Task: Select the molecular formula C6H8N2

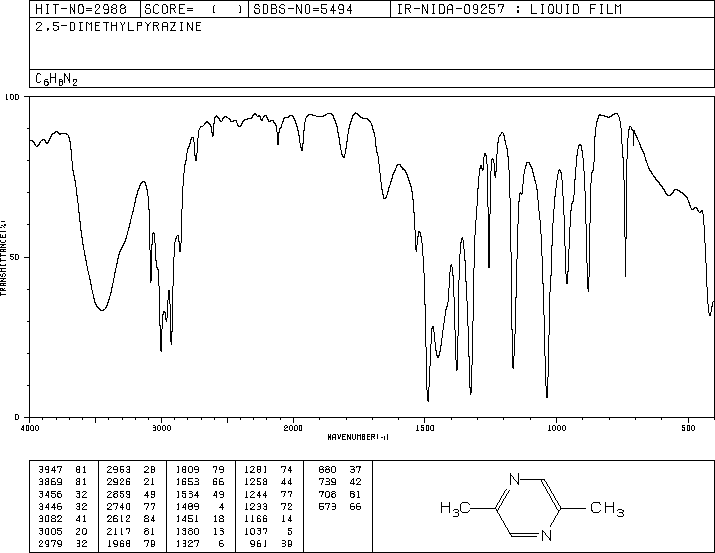Action: (57, 79)
